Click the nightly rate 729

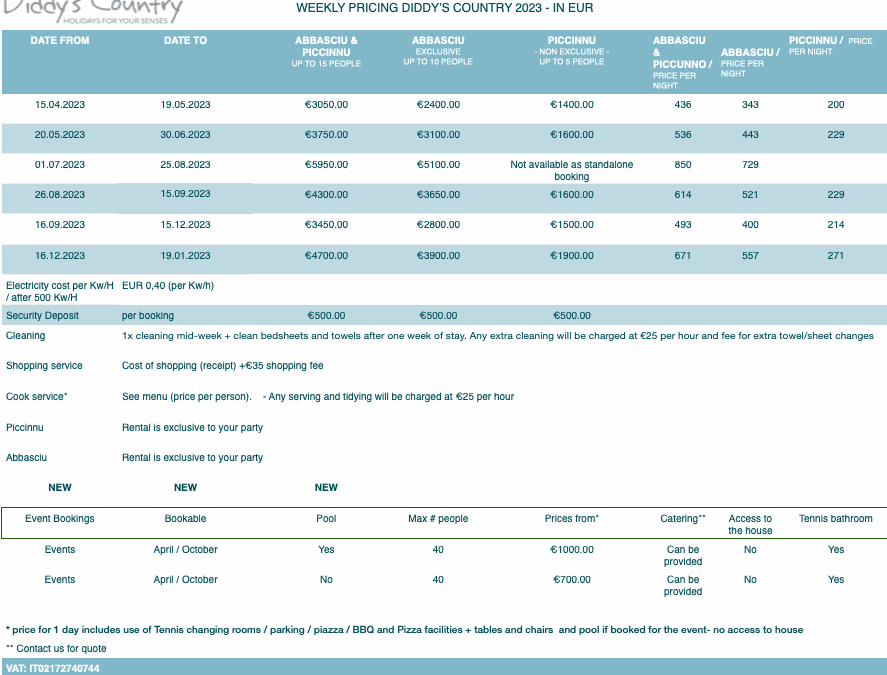coord(750,165)
